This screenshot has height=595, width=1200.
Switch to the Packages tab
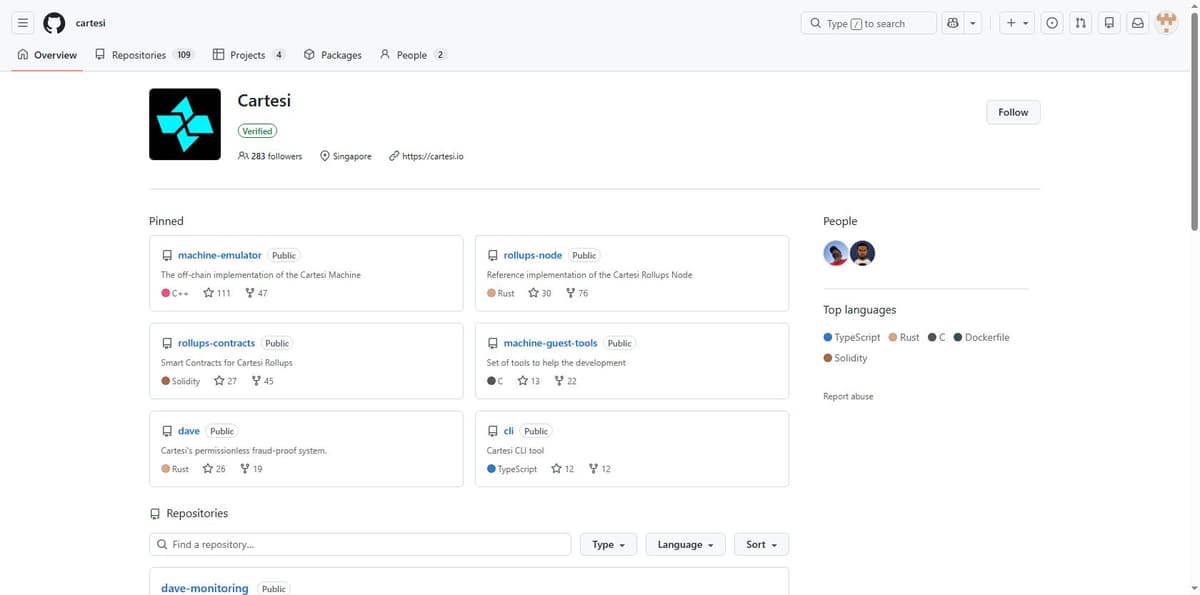coord(332,55)
